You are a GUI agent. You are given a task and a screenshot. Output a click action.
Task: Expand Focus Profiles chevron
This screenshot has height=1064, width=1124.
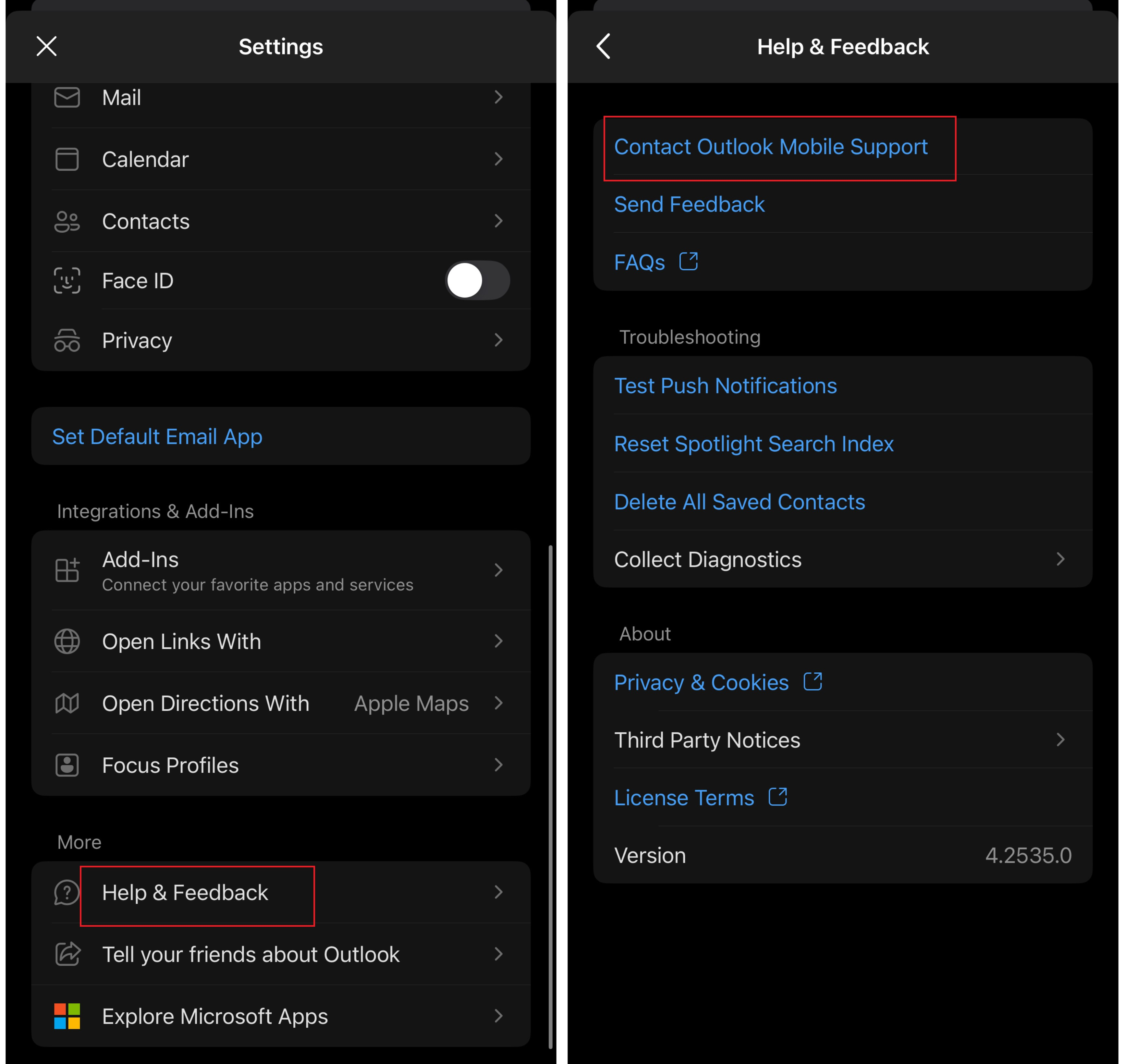498,765
